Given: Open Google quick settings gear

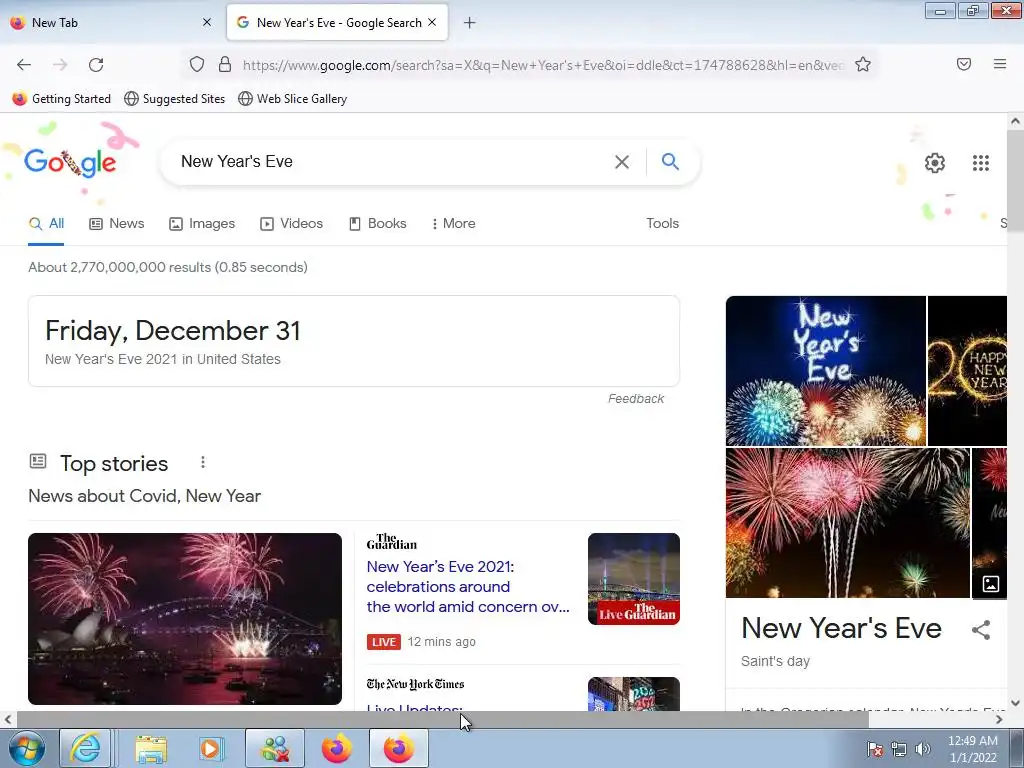Looking at the screenshot, I should [x=935, y=163].
